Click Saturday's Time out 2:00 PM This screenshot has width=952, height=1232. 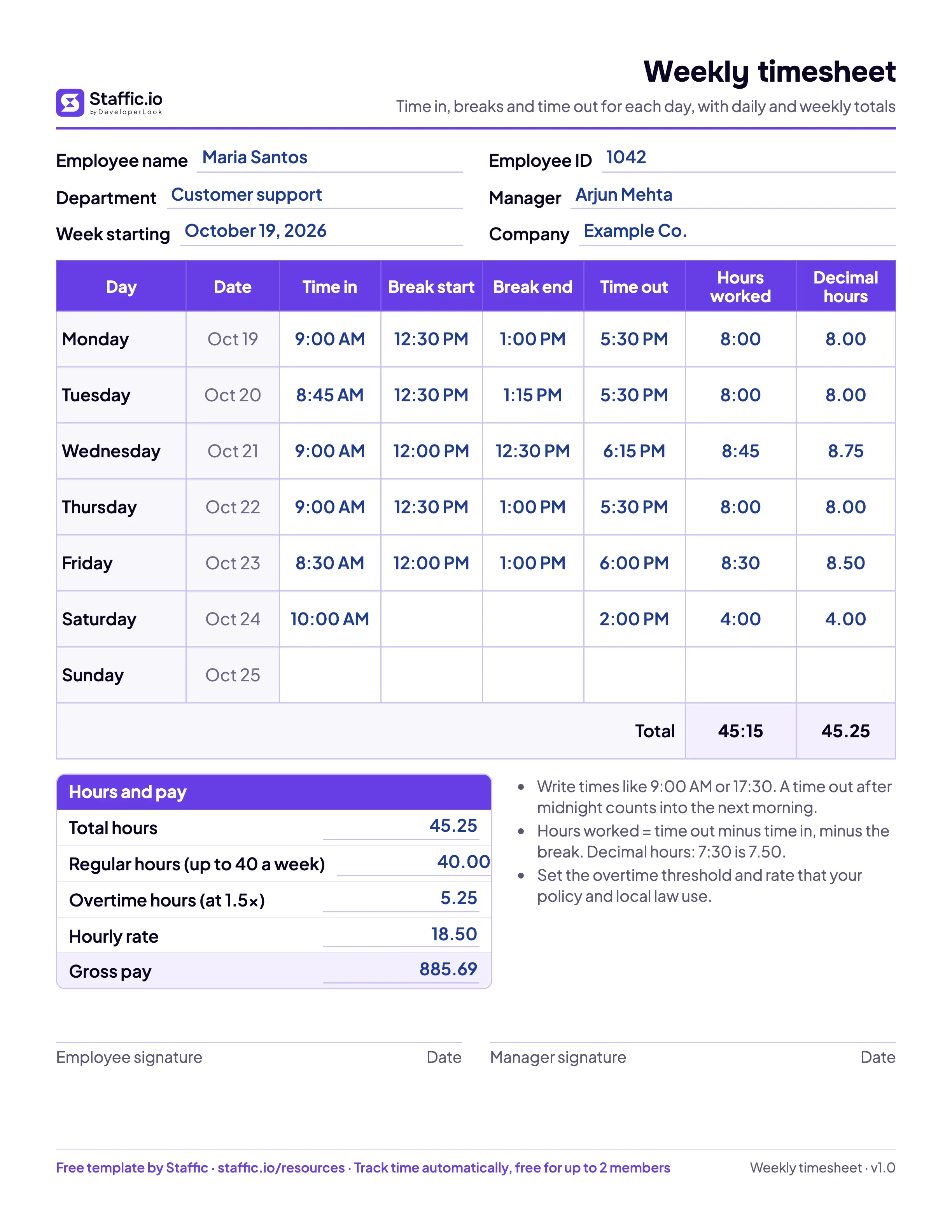[634, 619]
